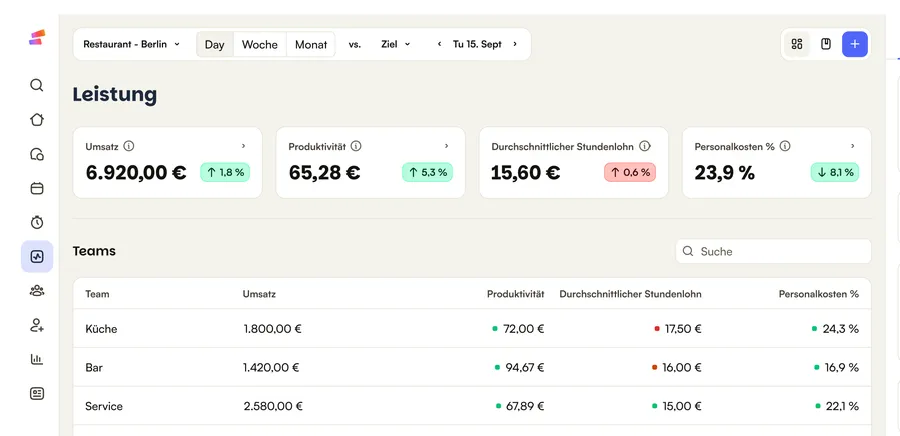Select the Monat period tab
The image size is (900, 436).
[311, 44]
